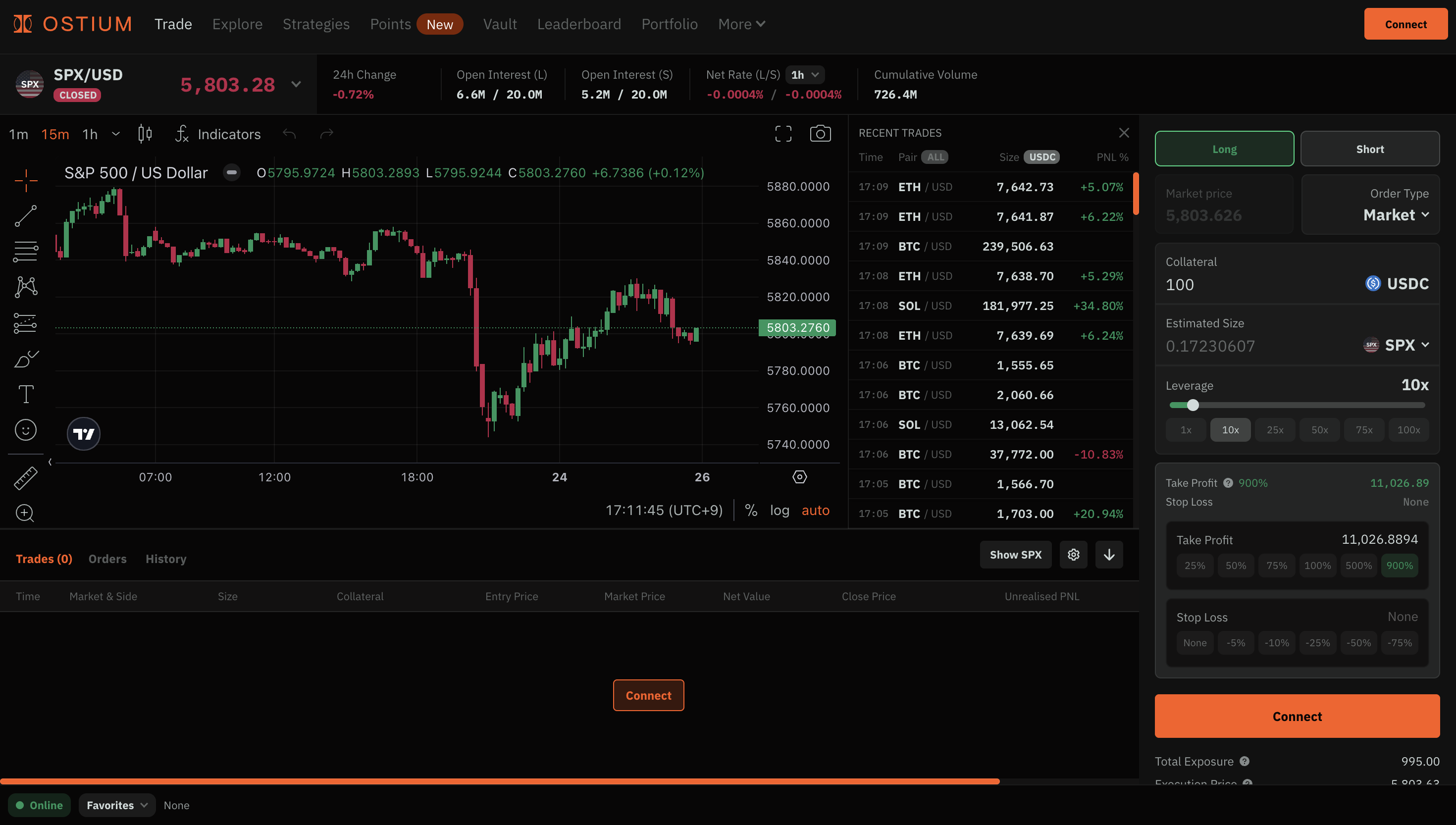The image size is (1456, 825).
Task: Click the Show SPX button
Action: [1015, 555]
